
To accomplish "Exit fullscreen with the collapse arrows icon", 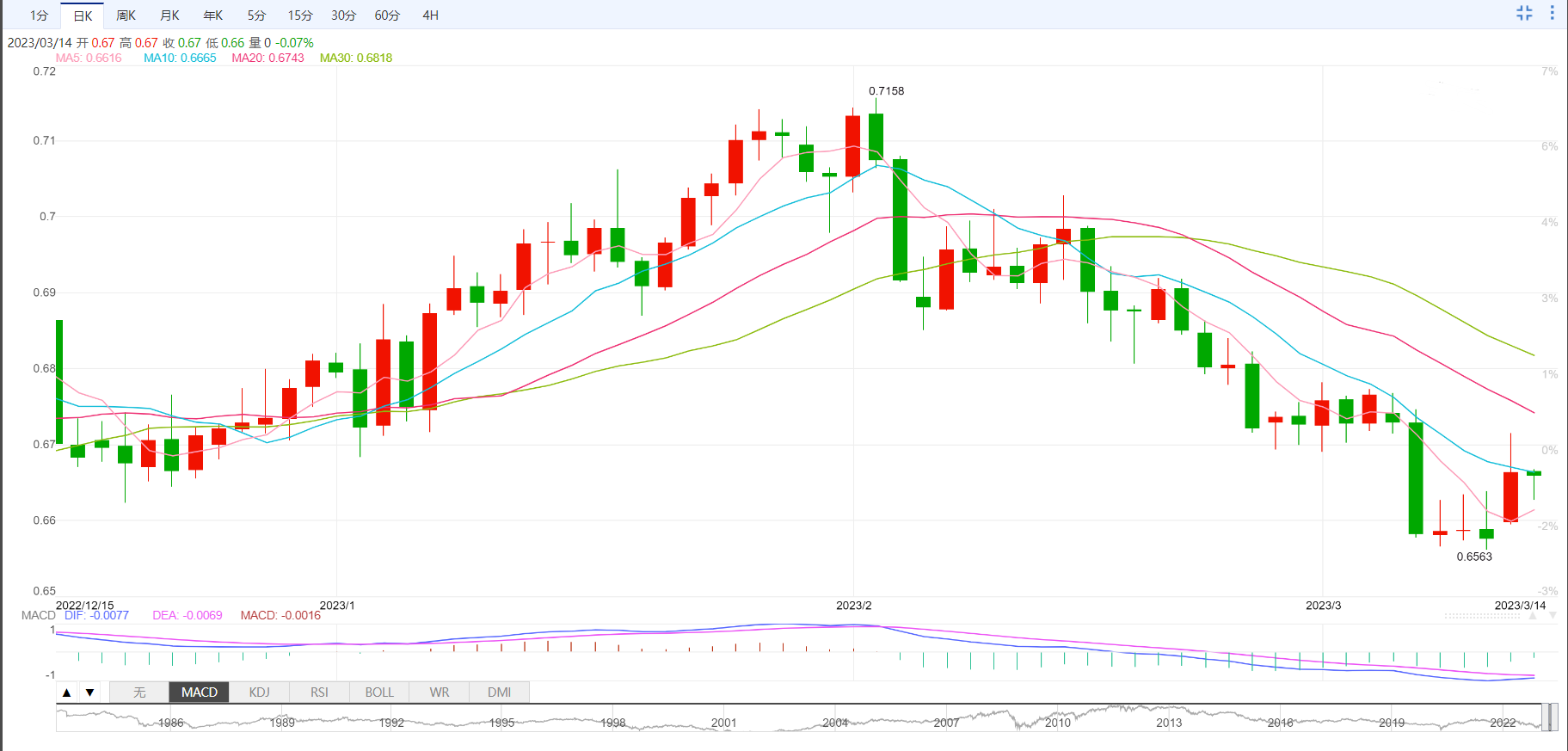I will 1524,13.
